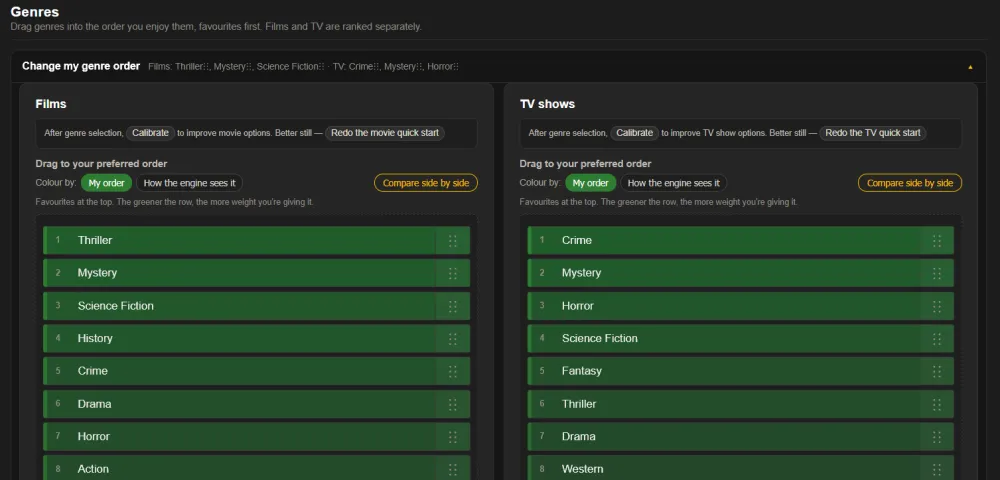Select the Horror row in Films list

256,437
